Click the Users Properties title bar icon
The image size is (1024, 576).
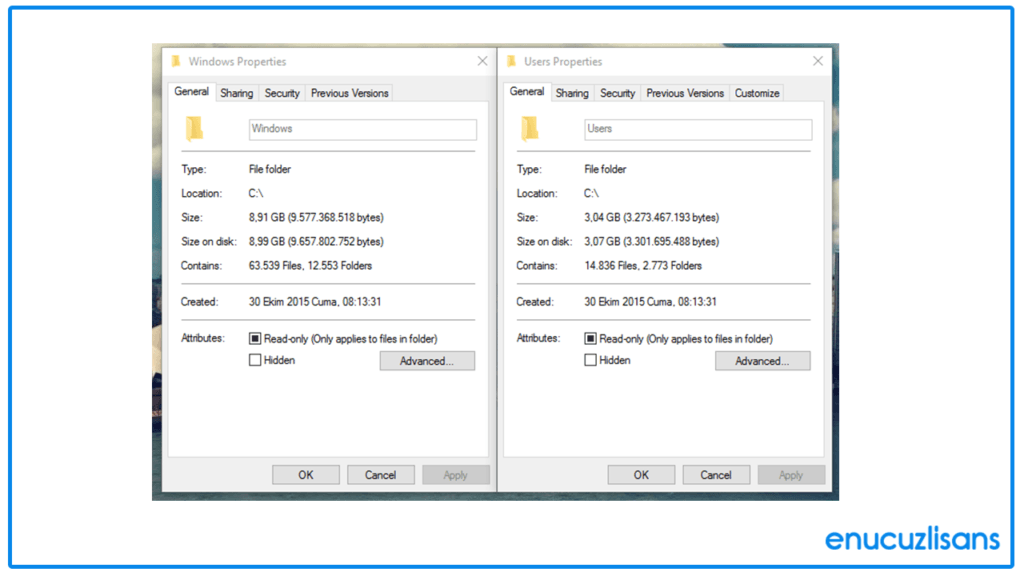[513, 60]
